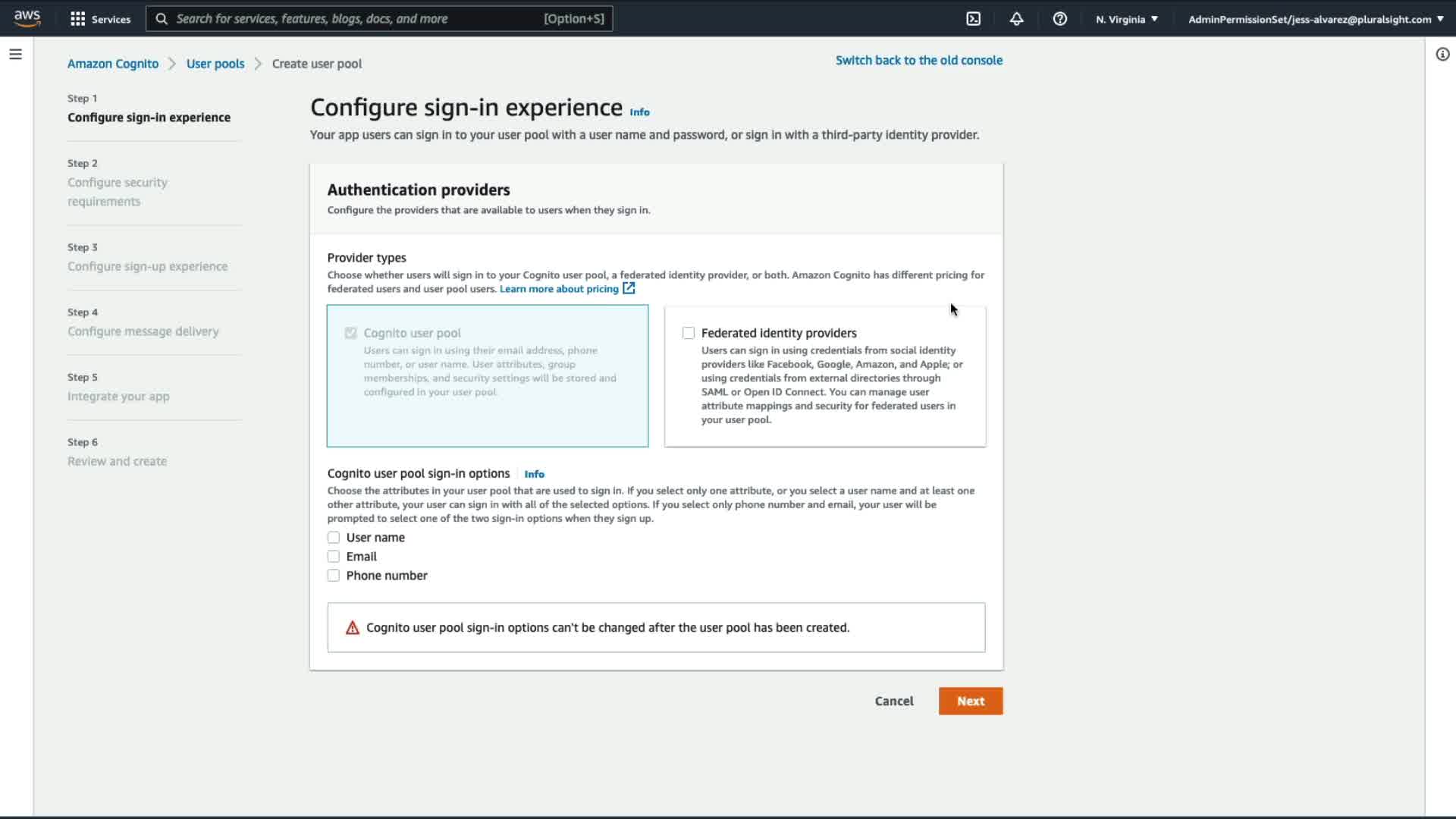Click the orange Next button
Image resolution: width=1456 pixels, height=819 pixels.
970,701
